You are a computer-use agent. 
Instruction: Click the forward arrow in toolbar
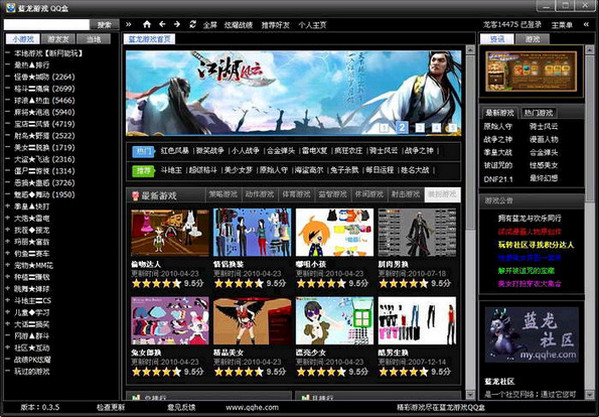click(176, 24)
